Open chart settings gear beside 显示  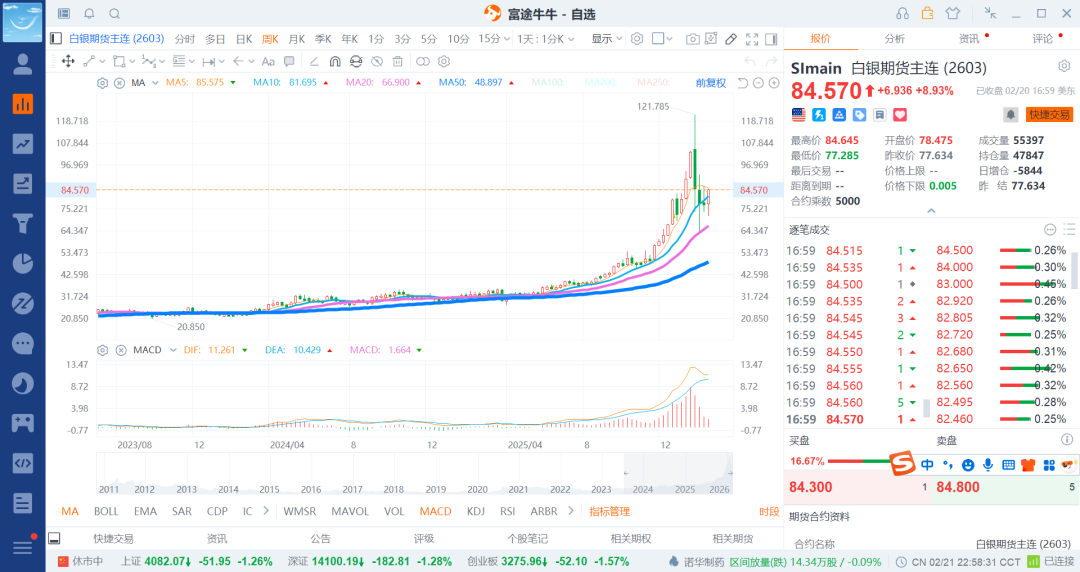pos(637,39)
